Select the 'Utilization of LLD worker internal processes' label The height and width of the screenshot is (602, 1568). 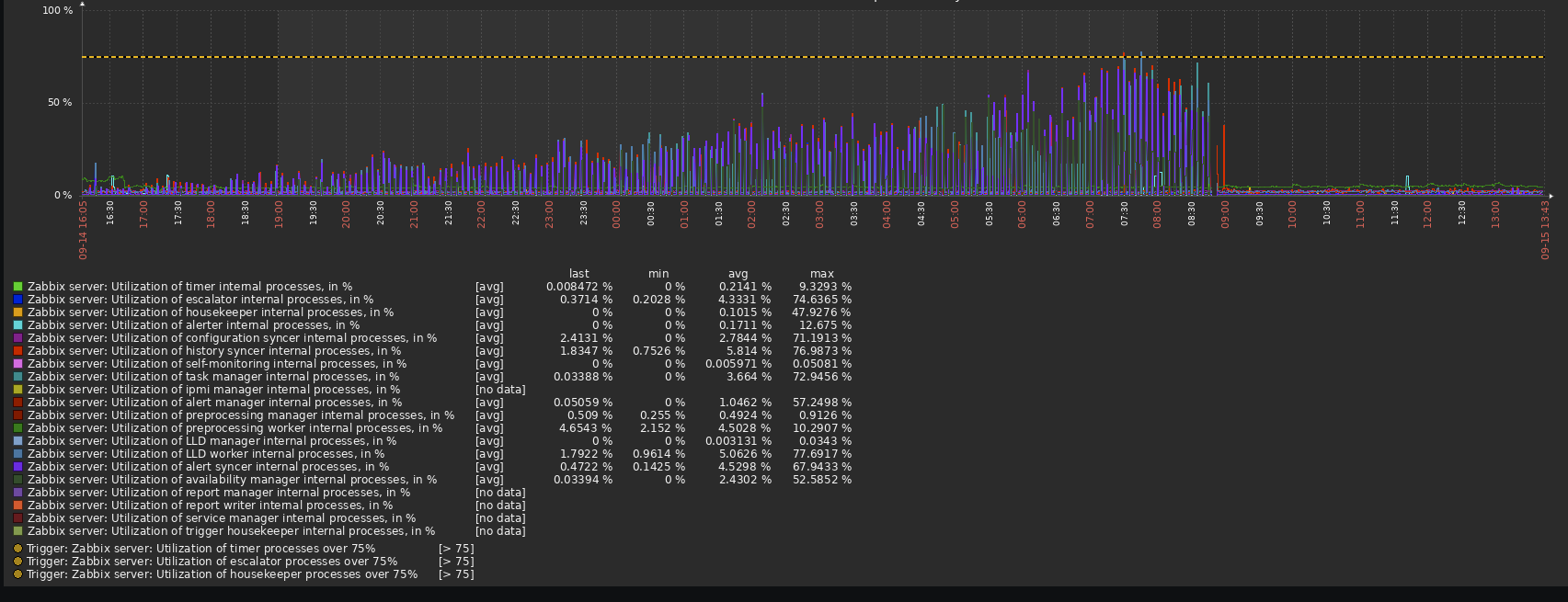click(x=206, y=454)
